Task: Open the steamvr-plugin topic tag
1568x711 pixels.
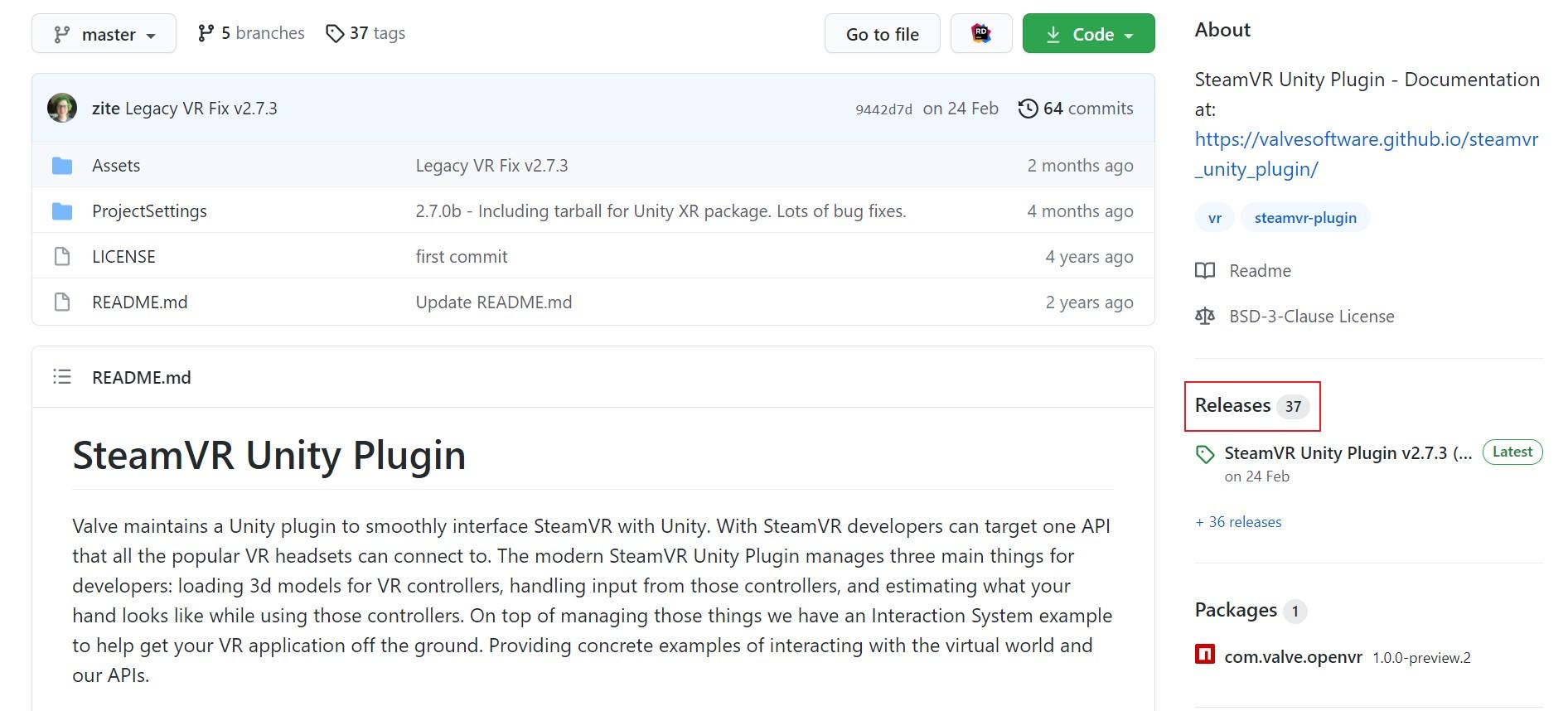Action: [x=1305, y=218]
